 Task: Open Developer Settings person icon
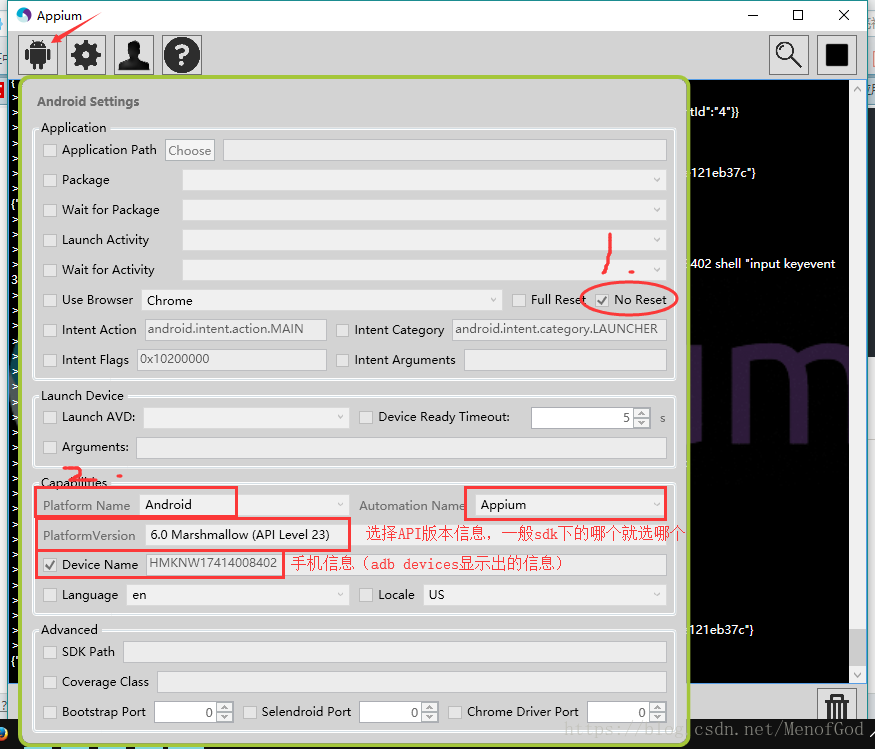click(134, 55)
